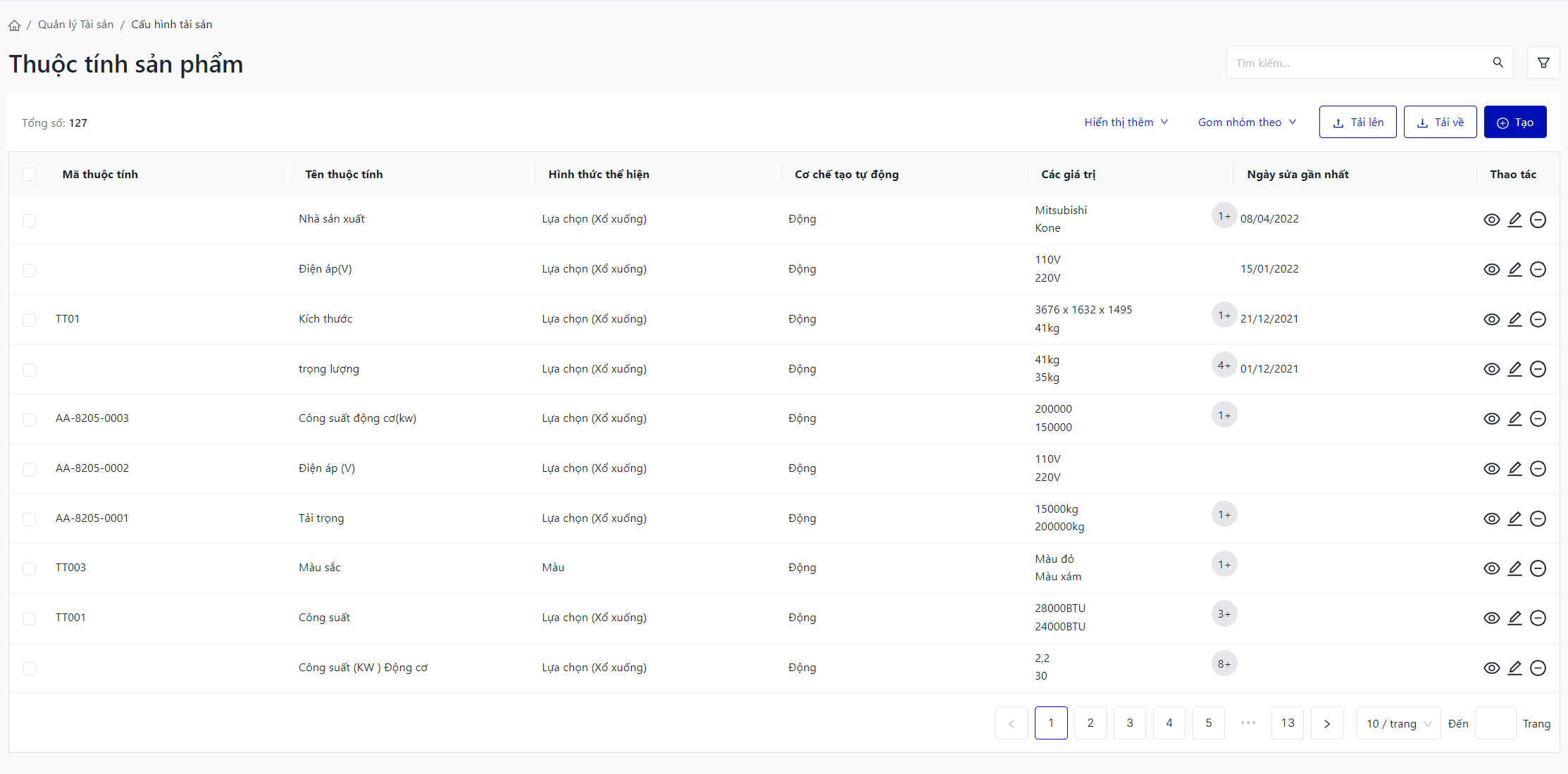Click the home breadcrumb icon
Image resolution: width=1568 pixels, height=774 pixels.
click(x=14, y=25)
